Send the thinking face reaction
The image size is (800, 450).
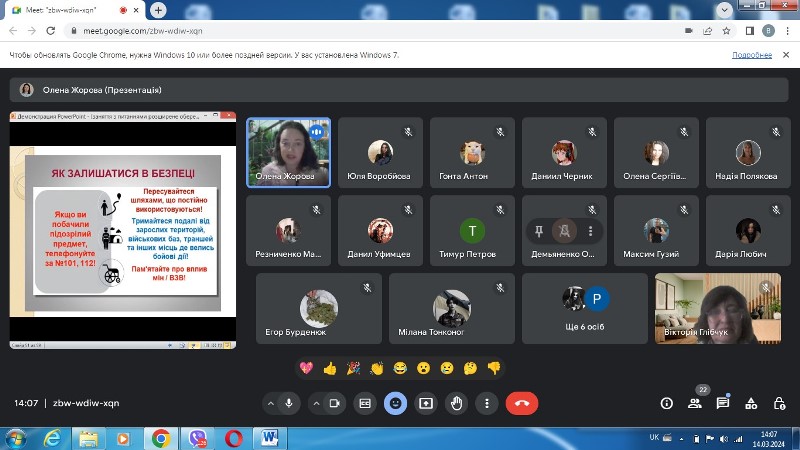[x=470, y=368]
